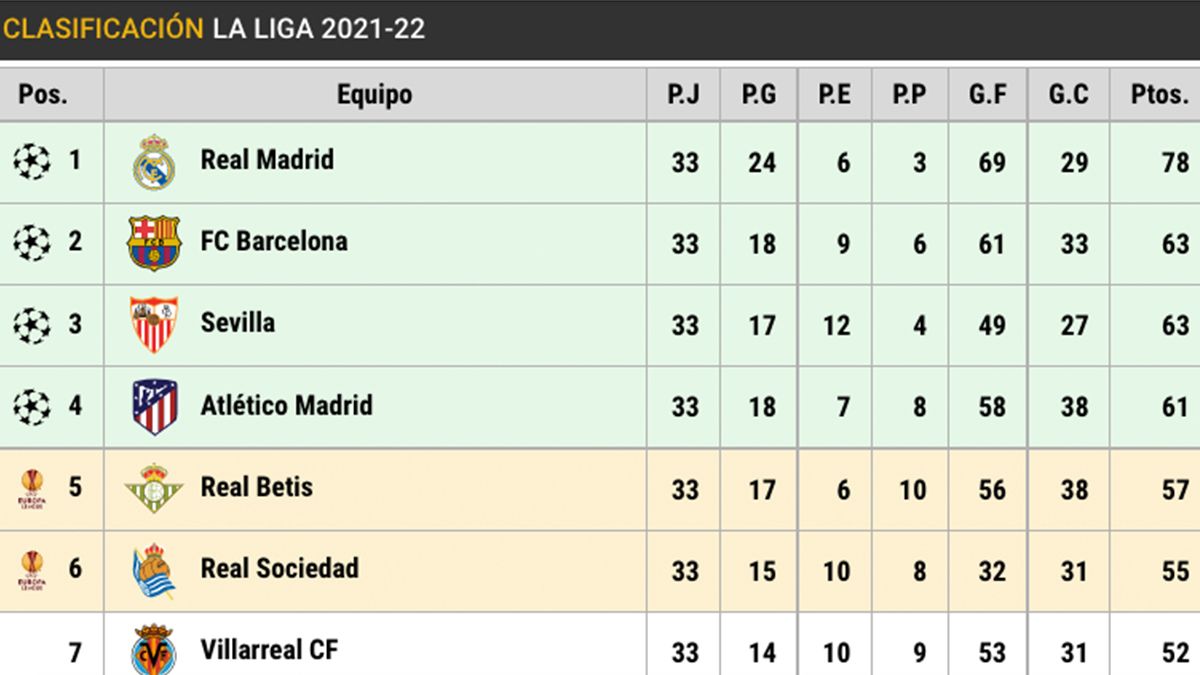The width and height of the screenshot is (1200, 675).
Task: Open the Real Madrid team name
Action: click(x=267, y=160)
